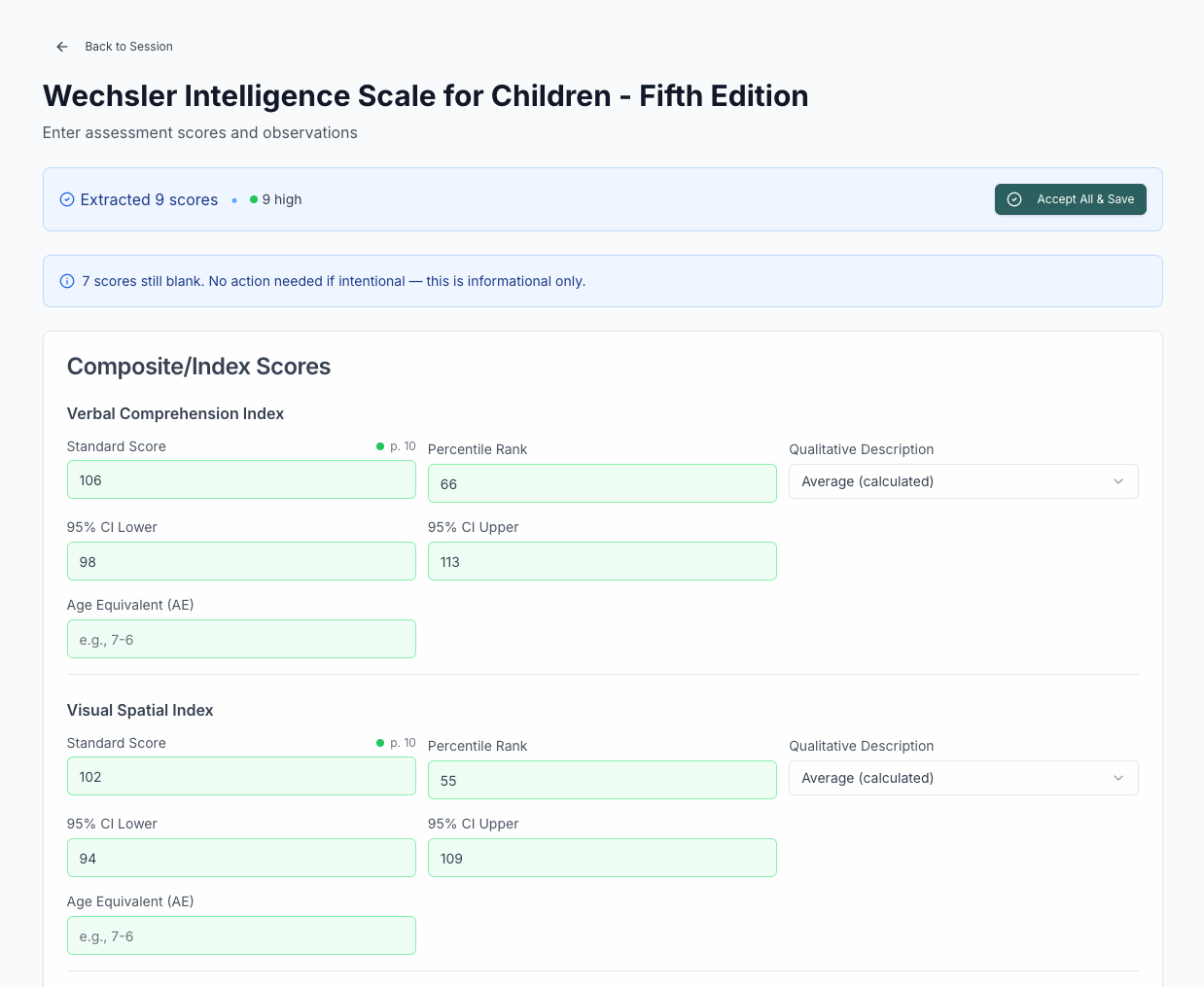1204x987 pixels.
Task: Click Visual Spatial Age Equivalent field
Action: (241, 935)
